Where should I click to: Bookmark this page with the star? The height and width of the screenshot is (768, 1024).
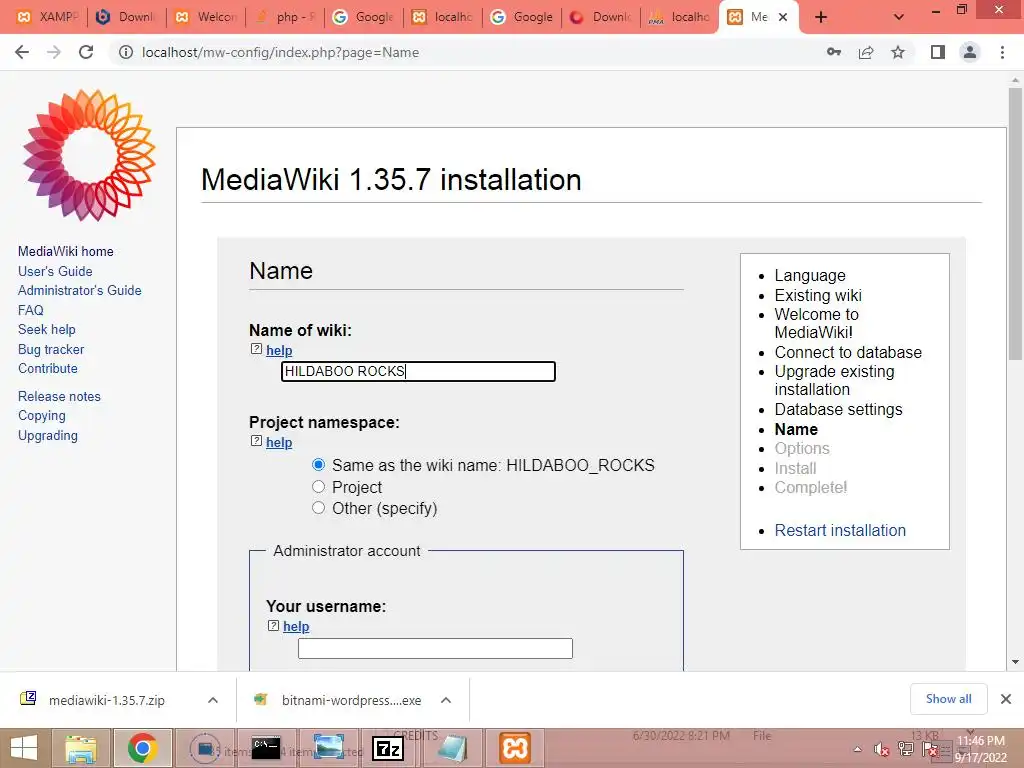click(898, 52)
